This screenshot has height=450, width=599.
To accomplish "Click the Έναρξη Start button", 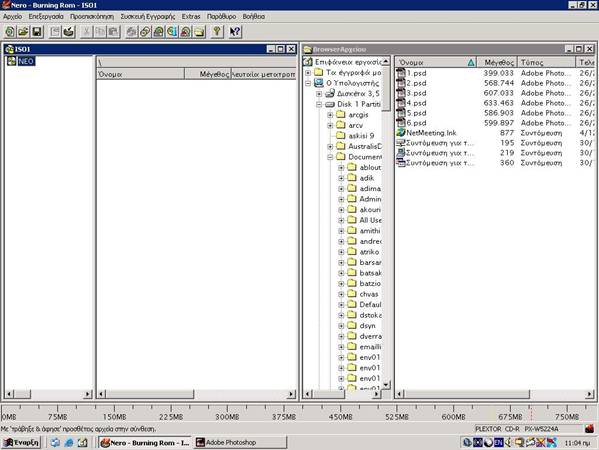I will [21, 443].
